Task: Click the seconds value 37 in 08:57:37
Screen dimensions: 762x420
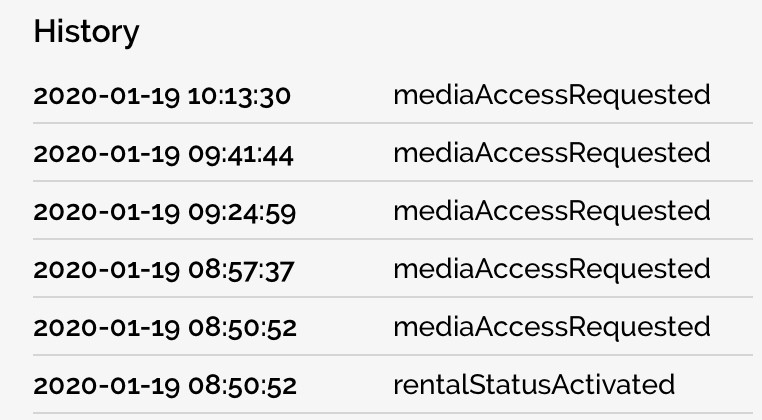Action: (279, 271)
